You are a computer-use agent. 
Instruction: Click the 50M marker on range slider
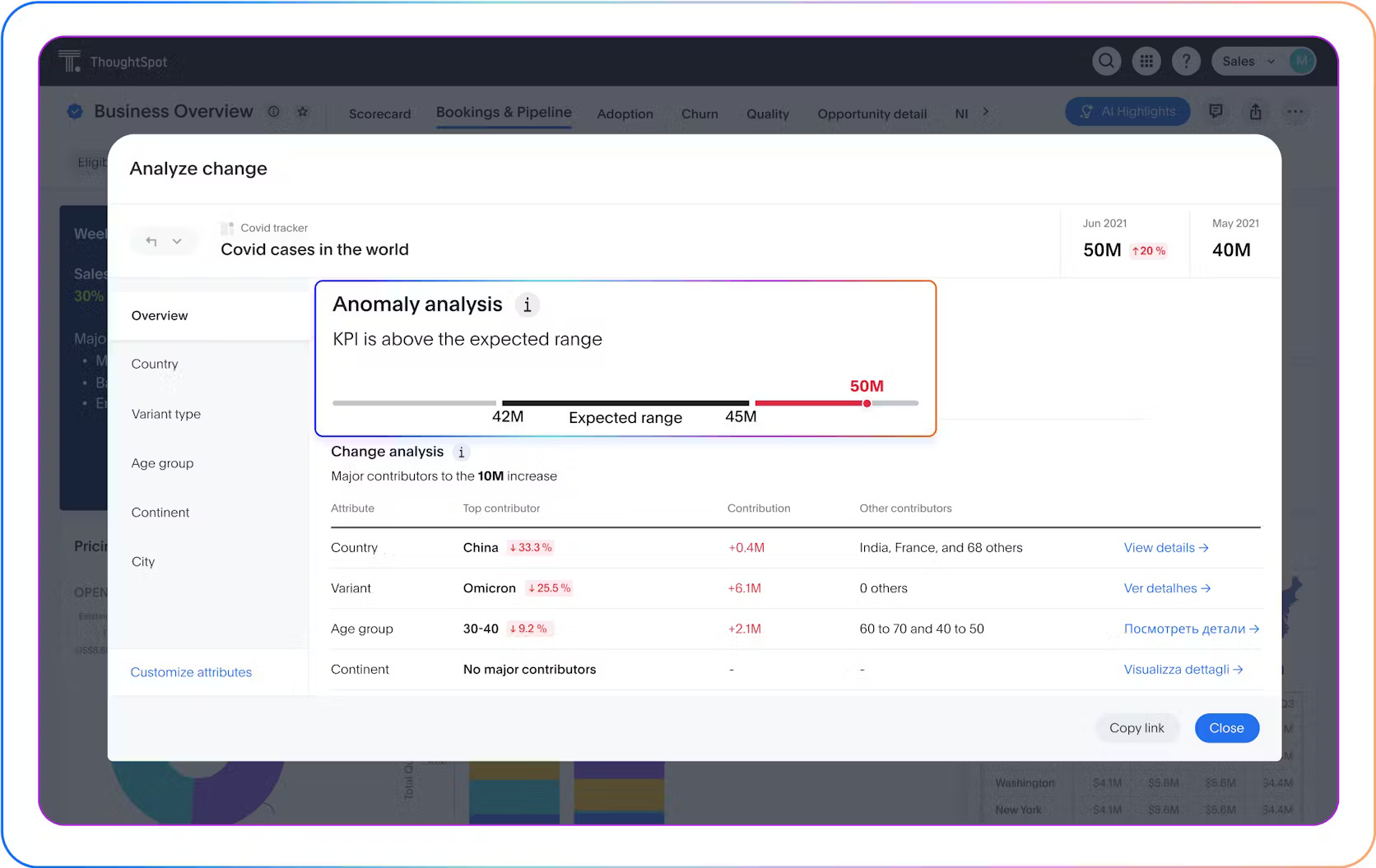click(x=867, y=403)
